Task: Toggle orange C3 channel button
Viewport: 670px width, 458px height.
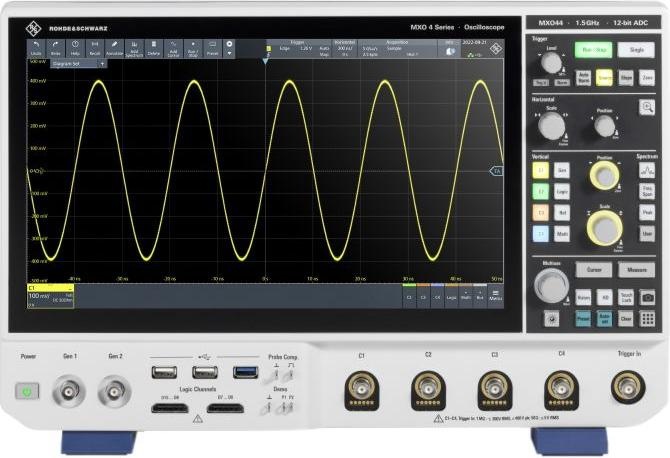Action: [541, 212]
